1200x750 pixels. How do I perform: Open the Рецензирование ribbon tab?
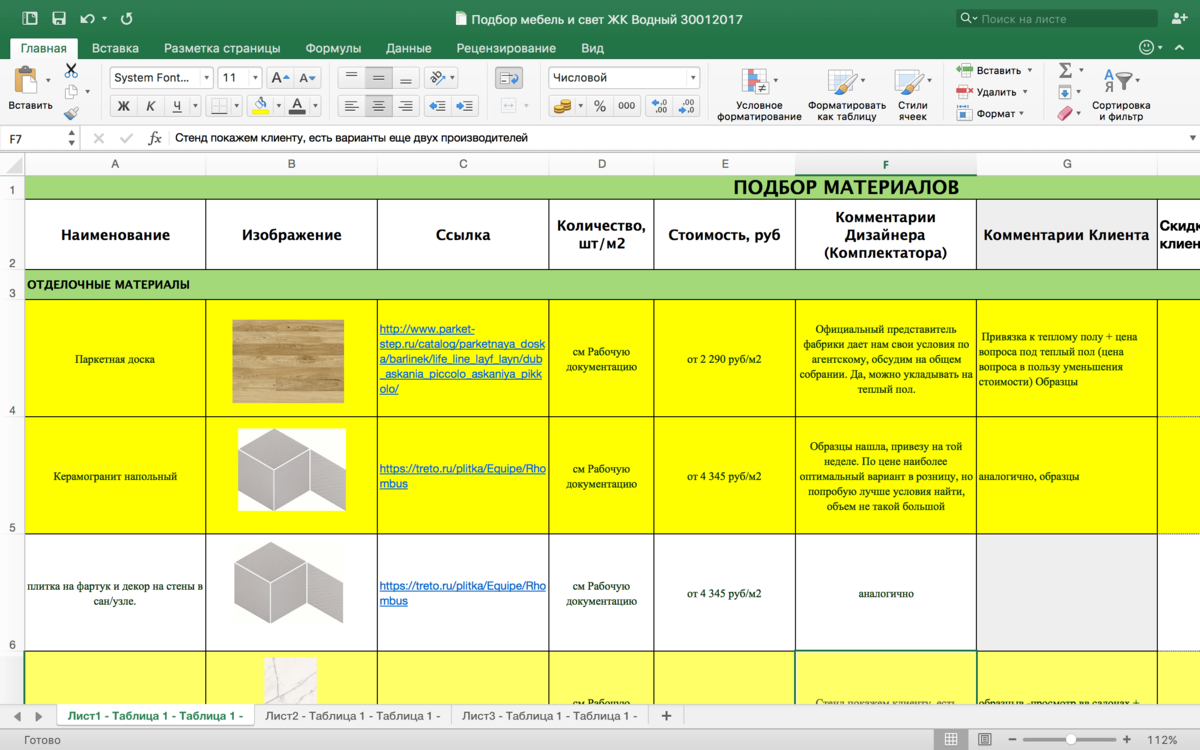[506, 48]
